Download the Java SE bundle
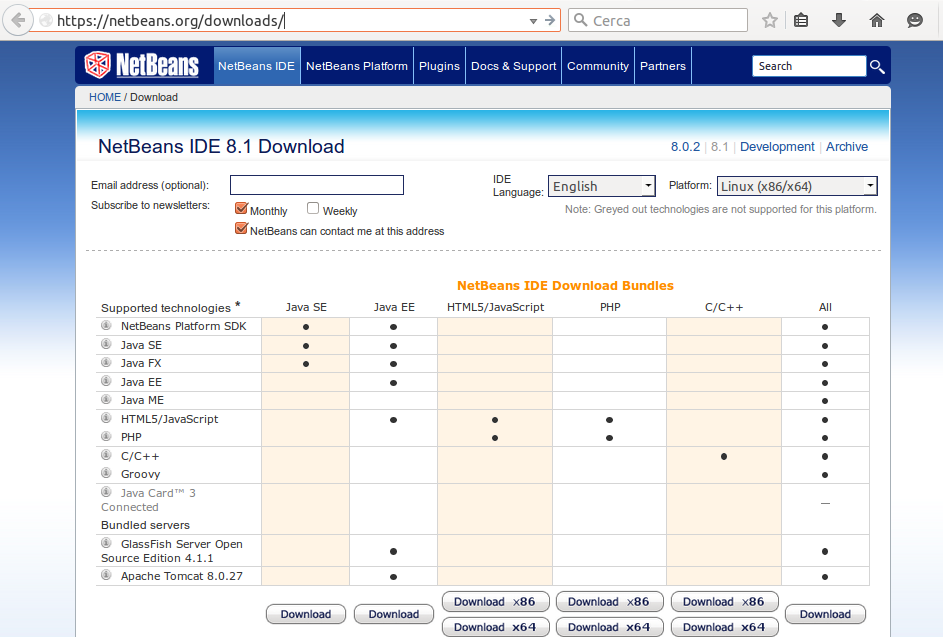This screenshot has width=943, height=637. click(x=306, y=614)
